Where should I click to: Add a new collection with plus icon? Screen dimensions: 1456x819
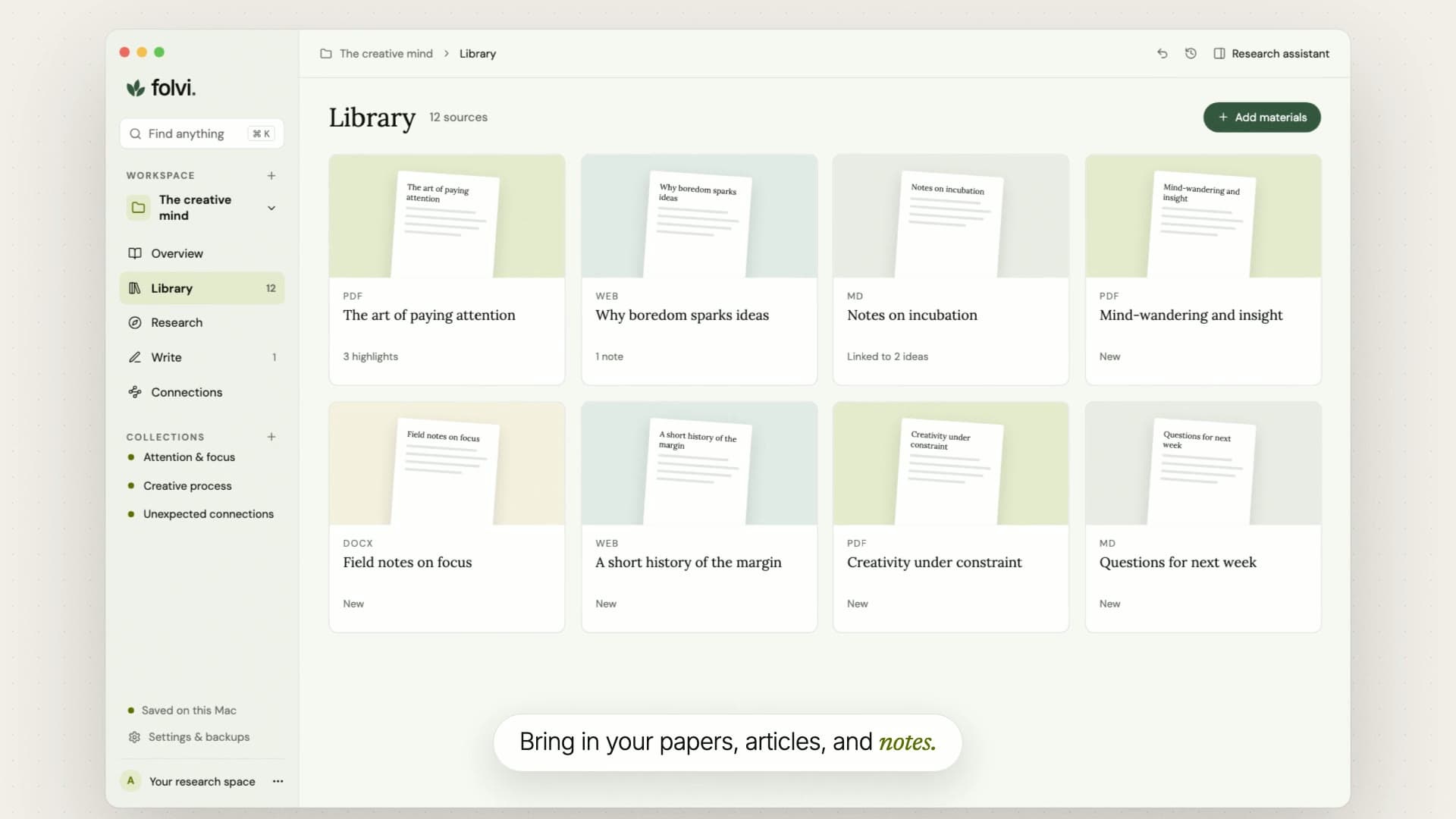tap(271, 437)
